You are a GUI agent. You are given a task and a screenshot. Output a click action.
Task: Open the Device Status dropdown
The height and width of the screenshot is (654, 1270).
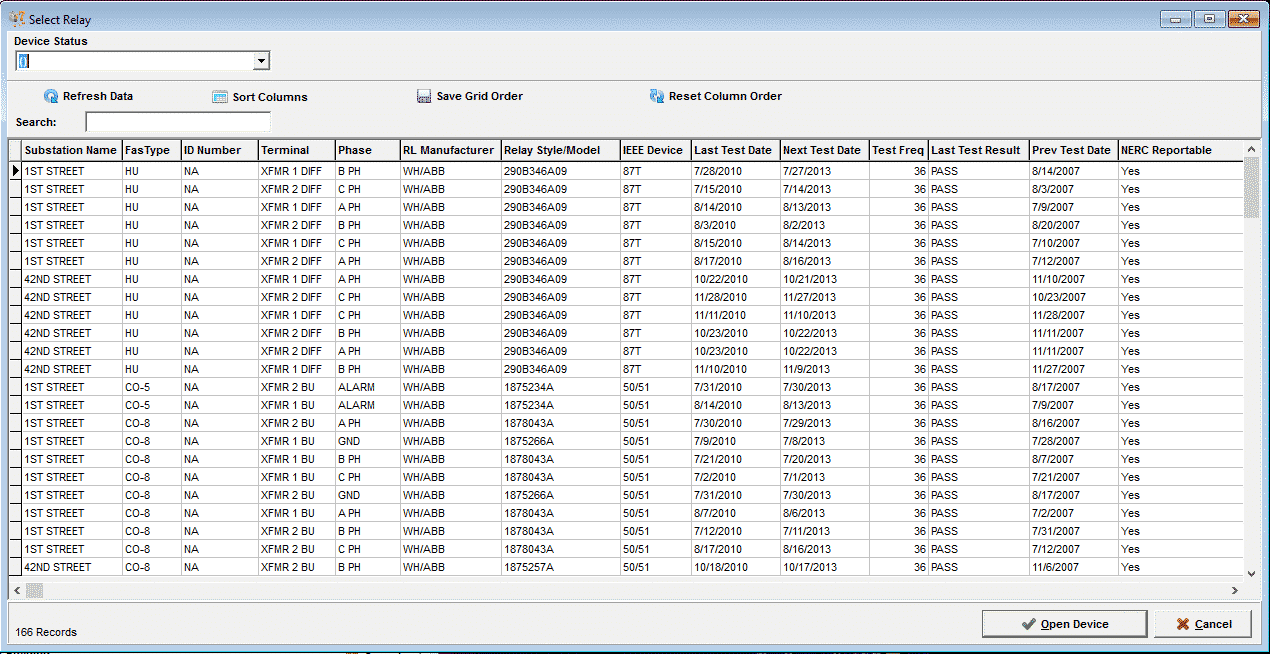261,62
